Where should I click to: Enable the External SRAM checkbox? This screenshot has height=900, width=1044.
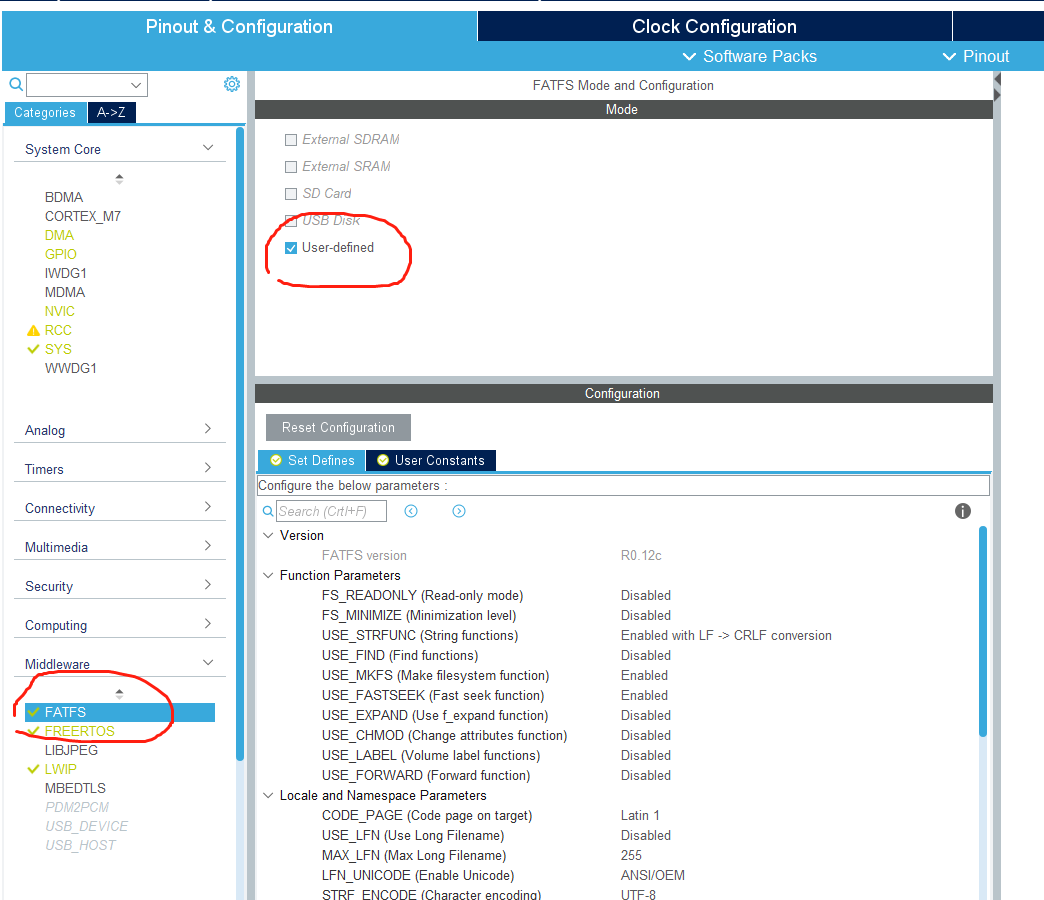[x=291, y=166]
